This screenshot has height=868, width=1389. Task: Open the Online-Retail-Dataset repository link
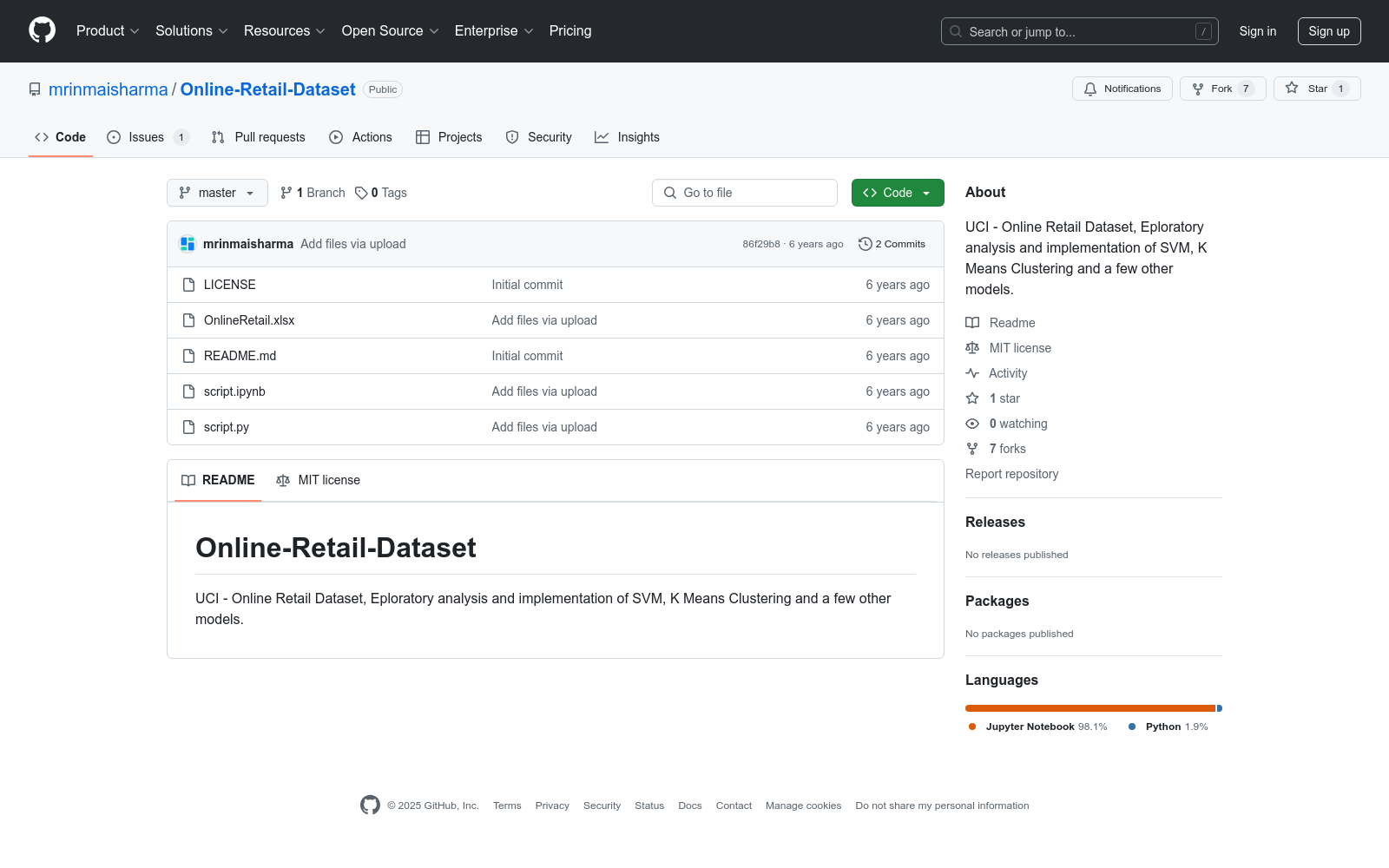pyautogui.click(x=268, y=89)
